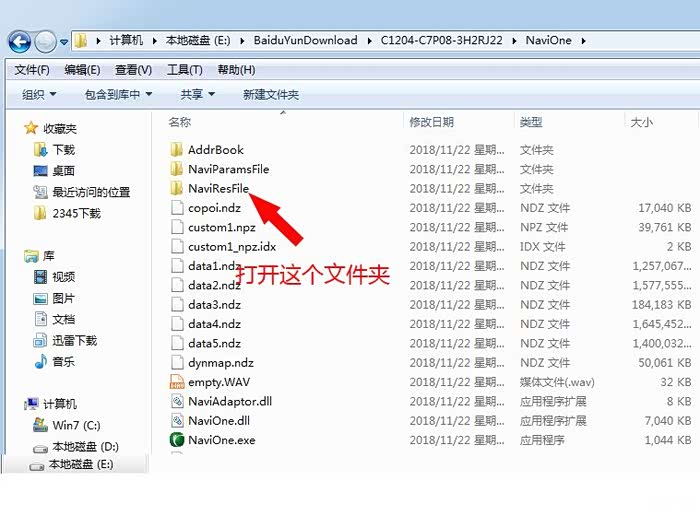Click 新建文件夹 button
The width and height of the screenshot is (700, 516).
(271, 95)
